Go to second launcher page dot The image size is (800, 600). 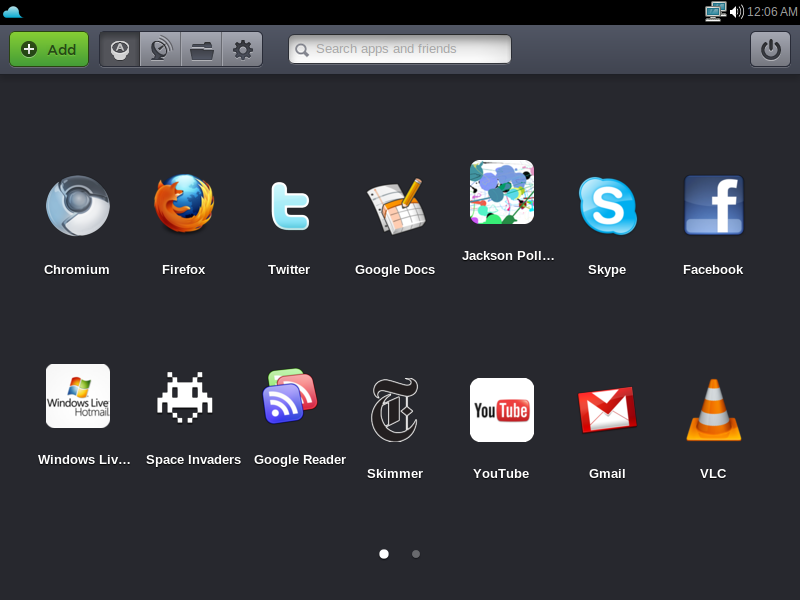tap(416, 553)
